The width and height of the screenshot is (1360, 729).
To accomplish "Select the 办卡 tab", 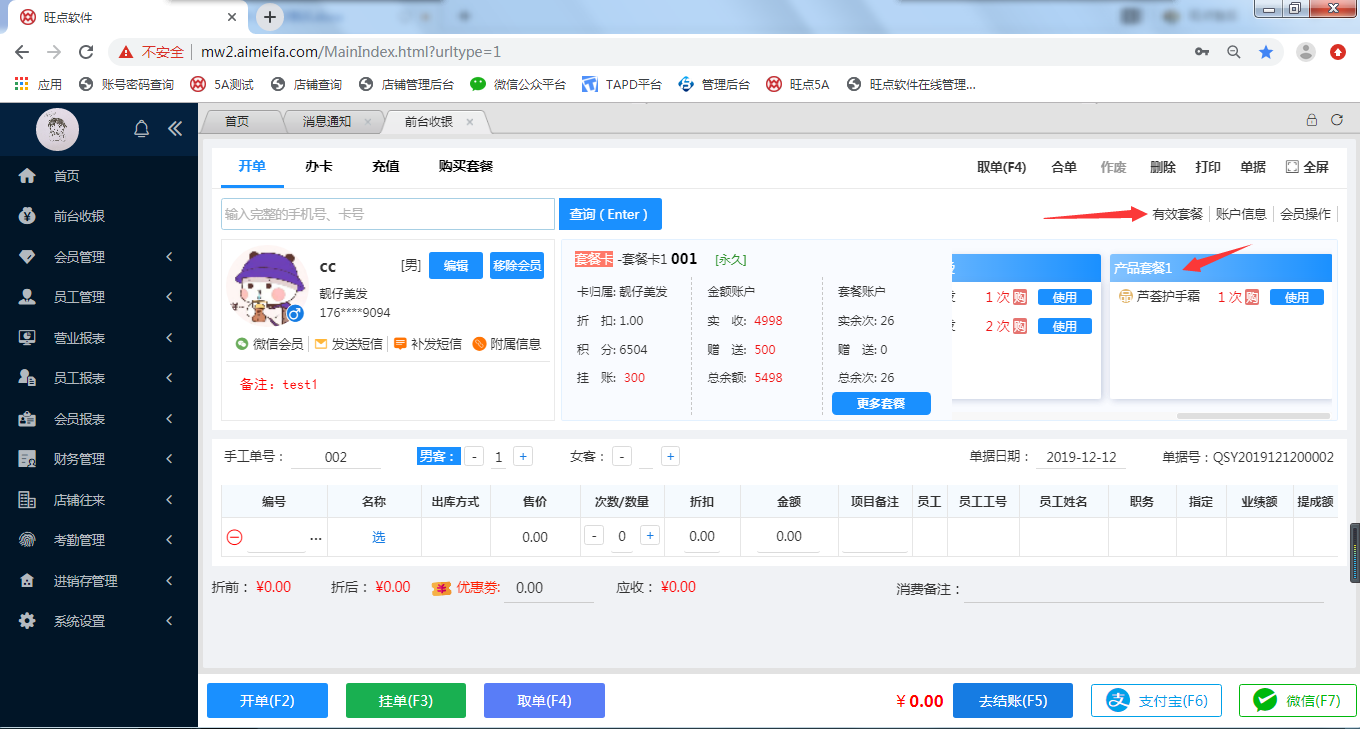I will click(x=319, y=167).
